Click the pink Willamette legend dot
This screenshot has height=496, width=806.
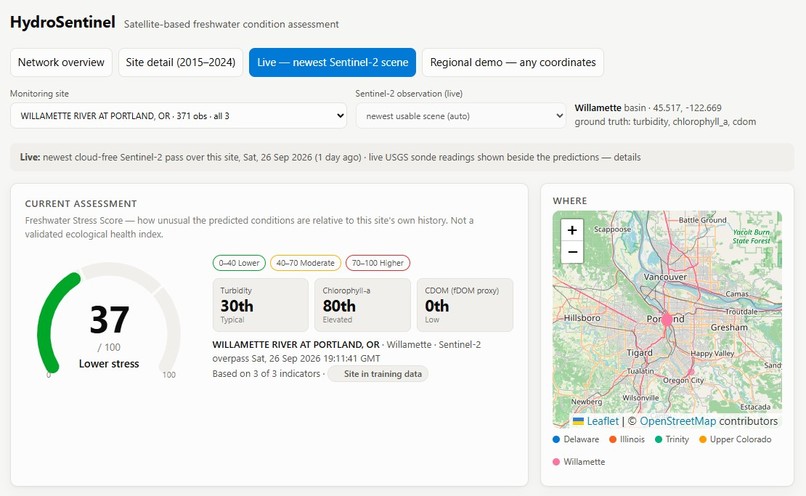pos(556,462)
